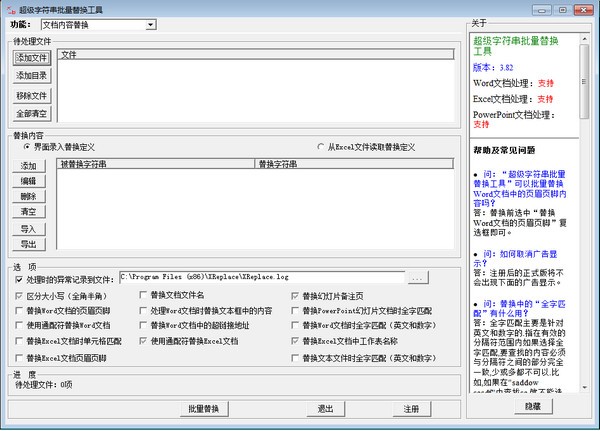The image size is (600, 431).
Task: Toggle 使用通配符替换Excel文档 checkbox
Action: (x=142, y=341)
